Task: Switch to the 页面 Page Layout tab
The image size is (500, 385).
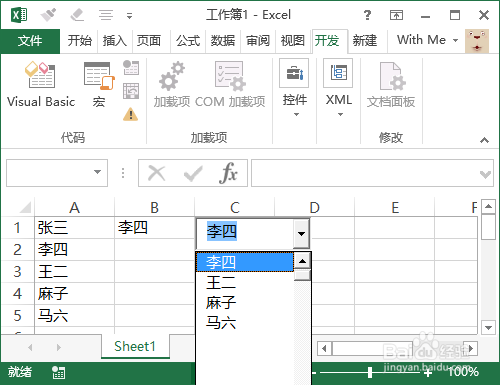Action: 149,41
